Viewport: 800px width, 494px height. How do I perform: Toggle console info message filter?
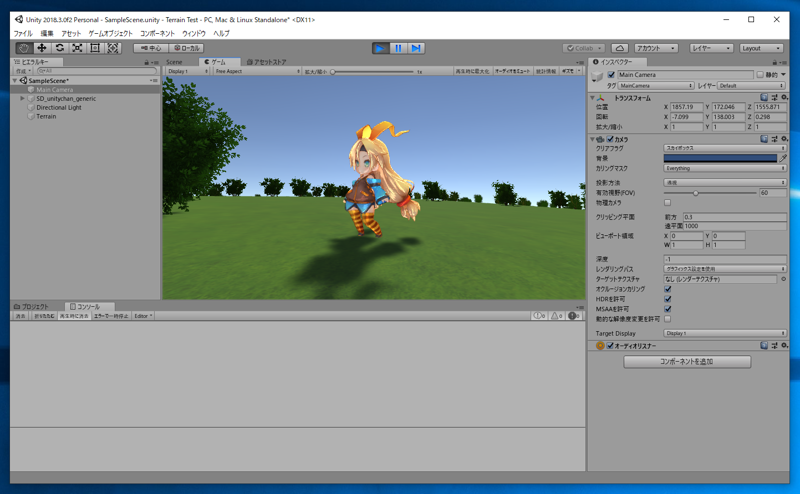point(539,316)
